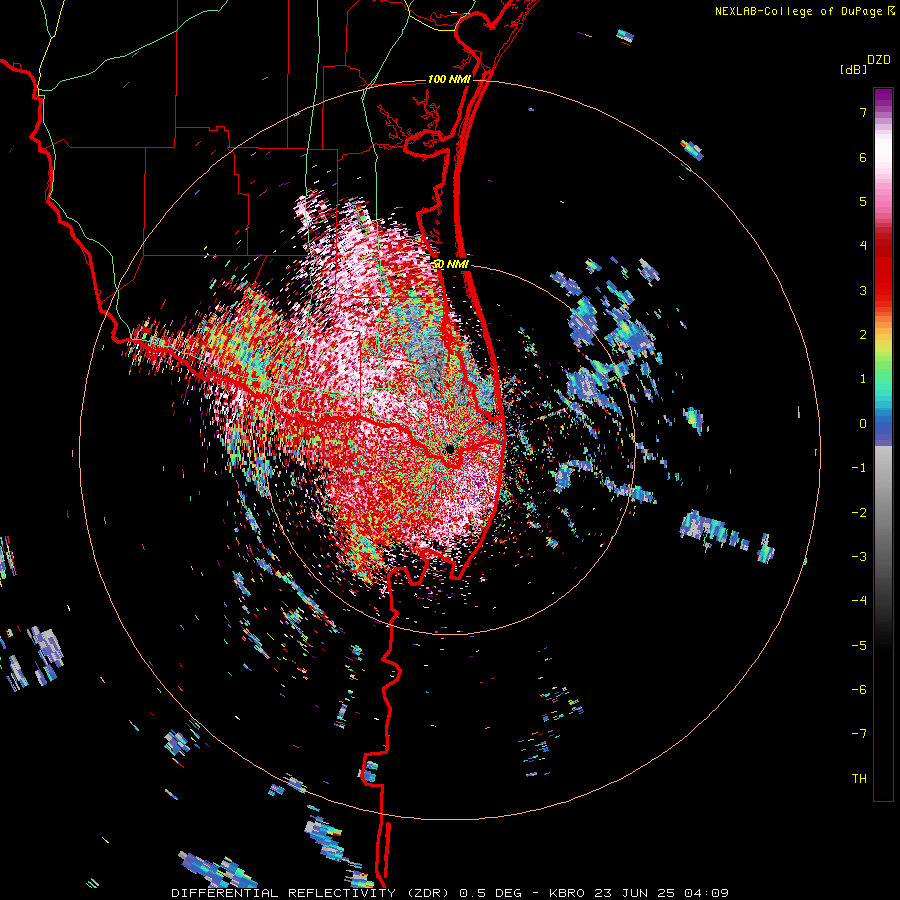Click the -6 value on the scale

(859, 690)
